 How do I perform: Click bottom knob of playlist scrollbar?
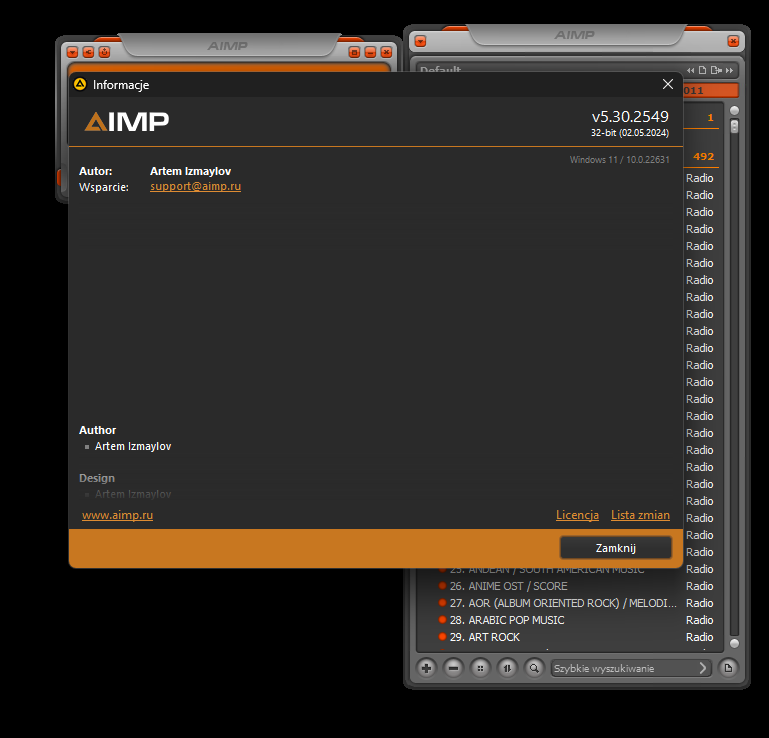tap(734, 643)
